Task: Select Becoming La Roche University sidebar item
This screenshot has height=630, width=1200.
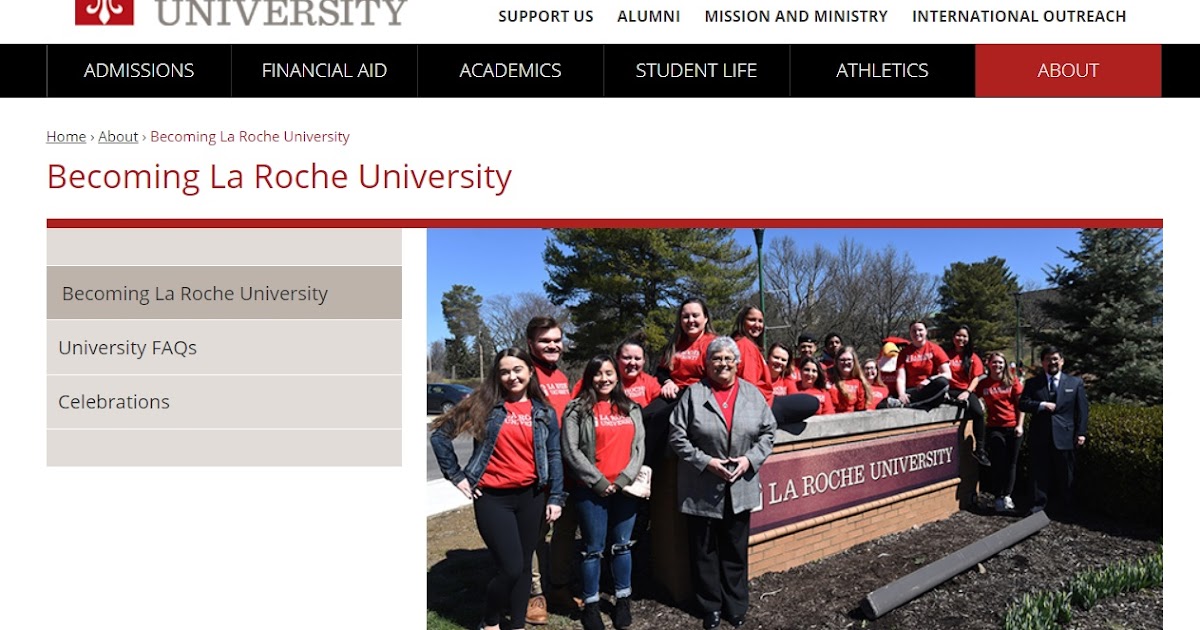Action: (224, 293)
